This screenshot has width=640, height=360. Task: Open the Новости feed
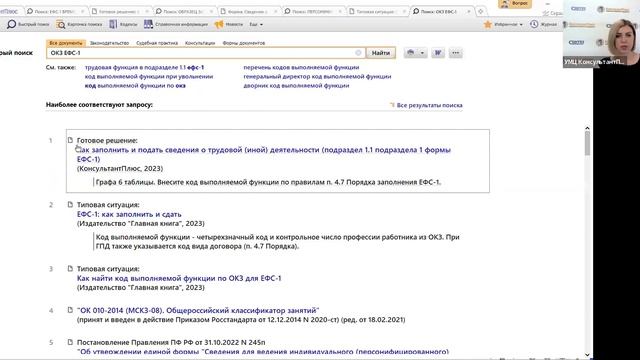pyautogui.click(x=229, y=24)
